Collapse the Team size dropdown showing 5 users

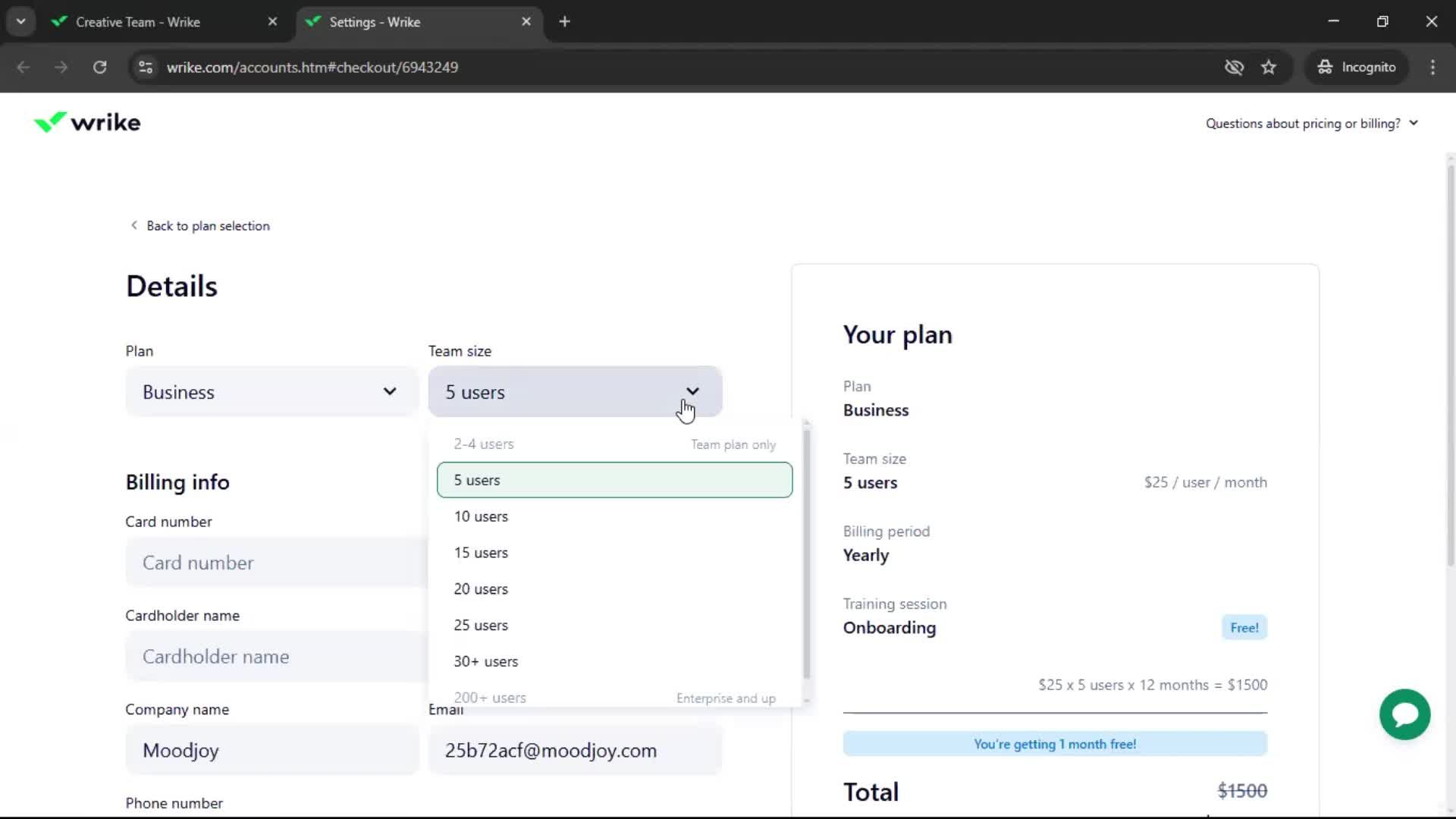point(575,391)
